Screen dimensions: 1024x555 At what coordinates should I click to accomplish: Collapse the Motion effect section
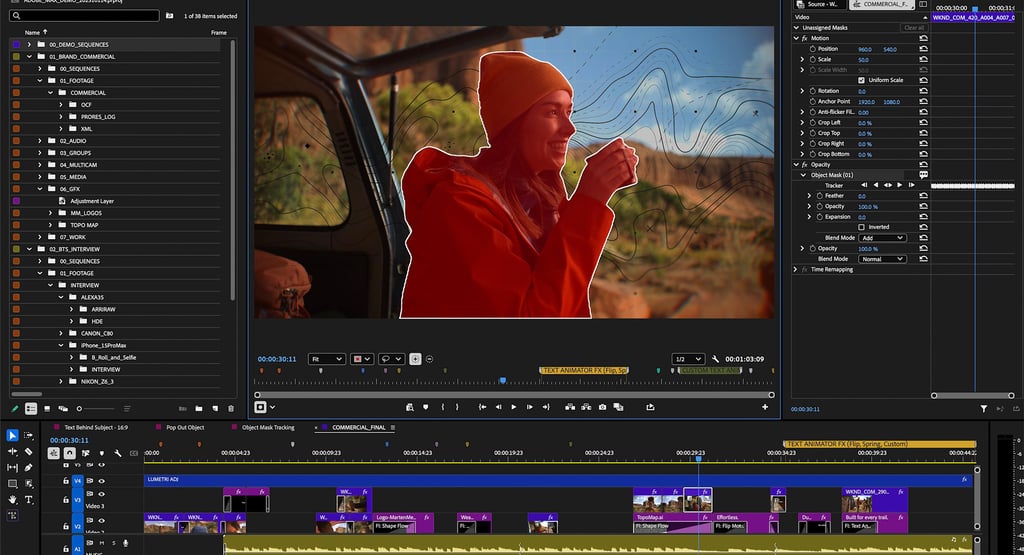[x=796, y=39]
